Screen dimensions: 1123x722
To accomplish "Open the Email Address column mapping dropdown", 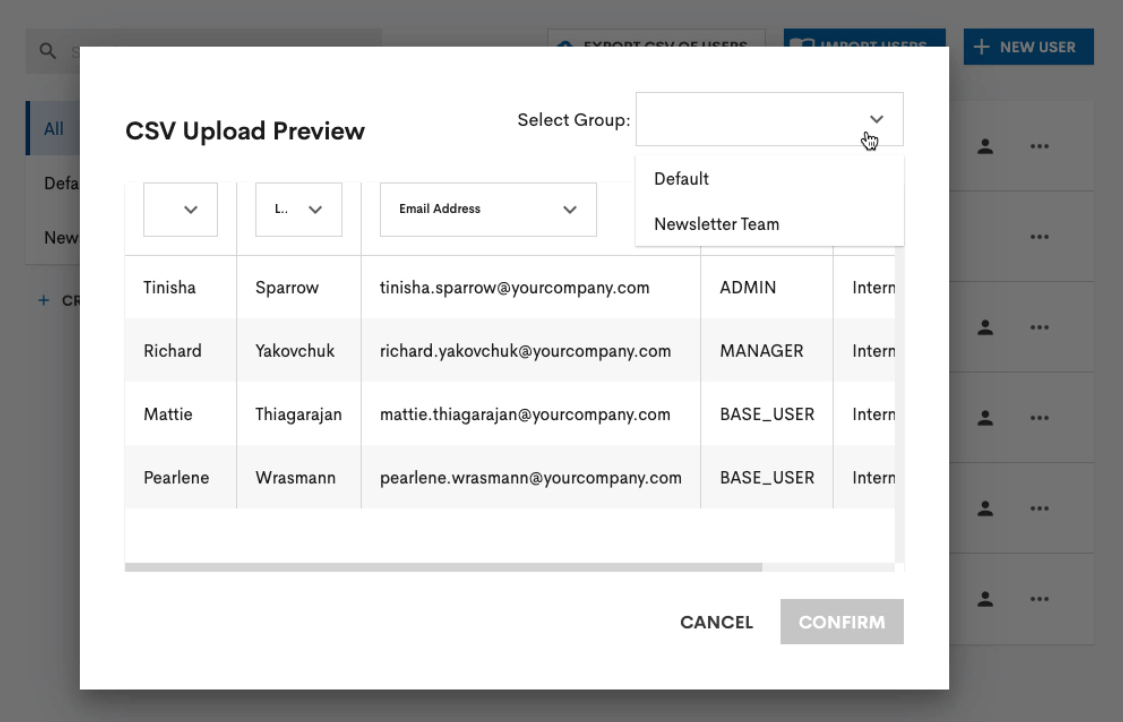I will (488, 209).
